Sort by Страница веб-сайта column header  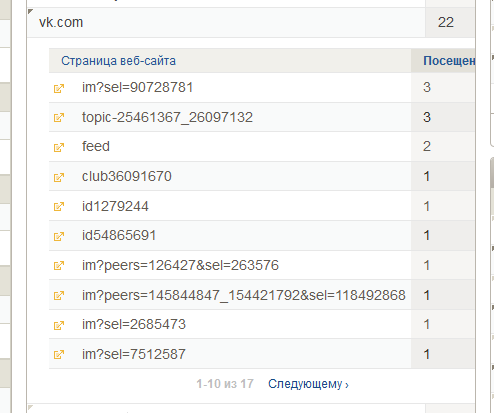118,61
